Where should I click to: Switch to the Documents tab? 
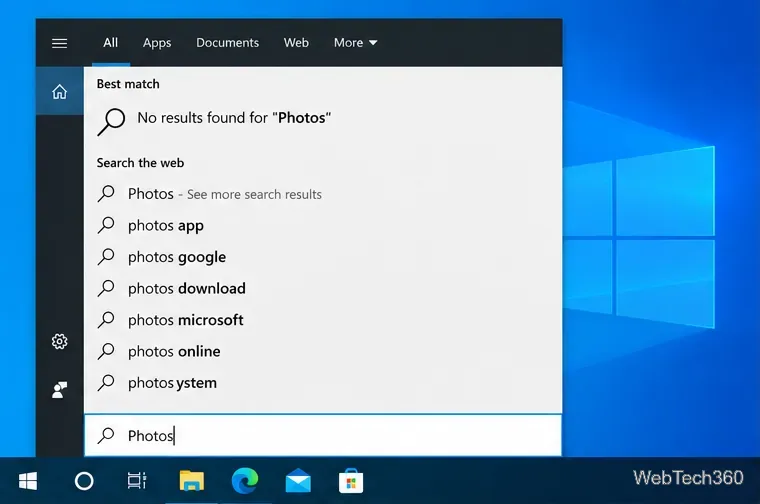227,43
